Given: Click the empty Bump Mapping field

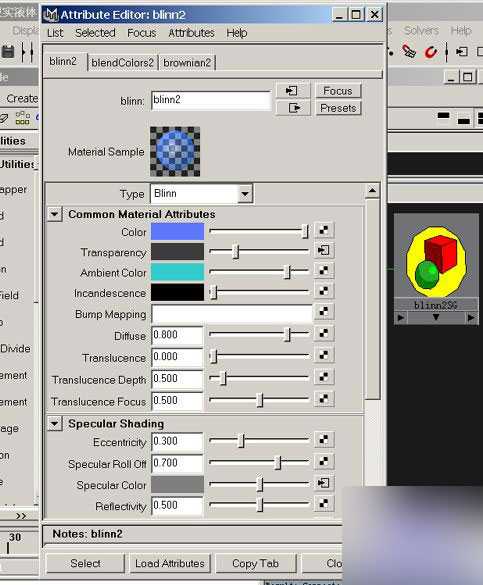Looking at the screenshot, I should tap(232, 313).
